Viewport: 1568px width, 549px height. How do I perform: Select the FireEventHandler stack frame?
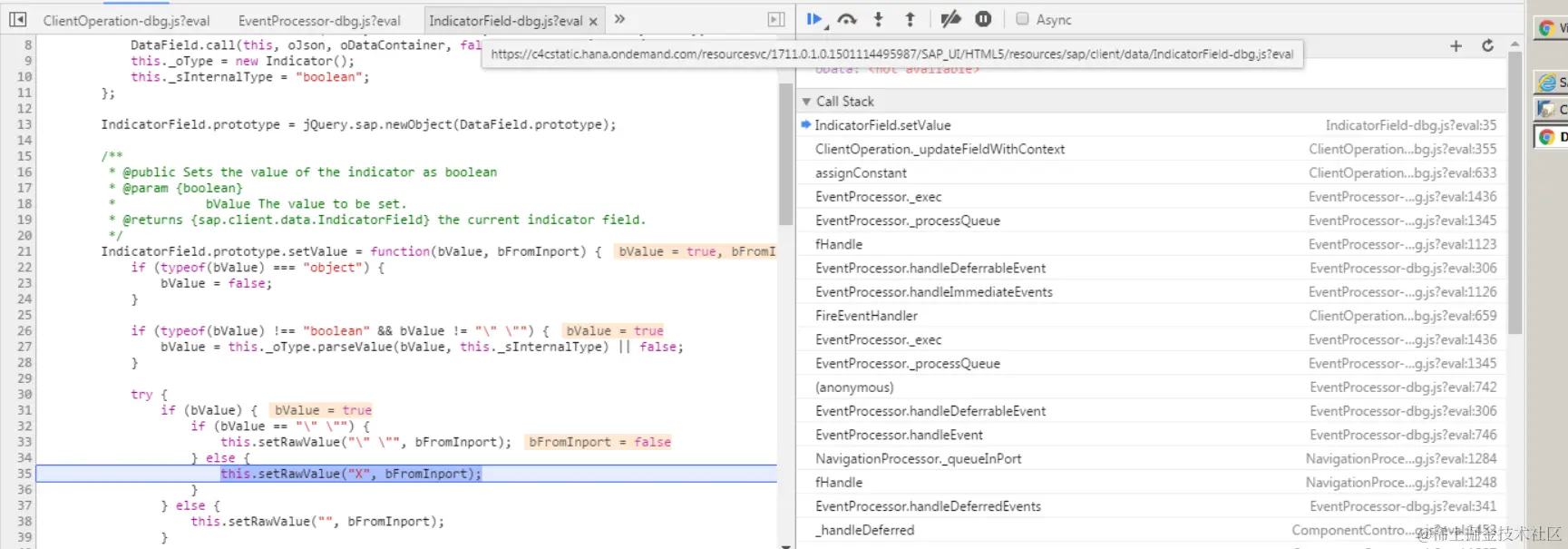point(1150,316)
